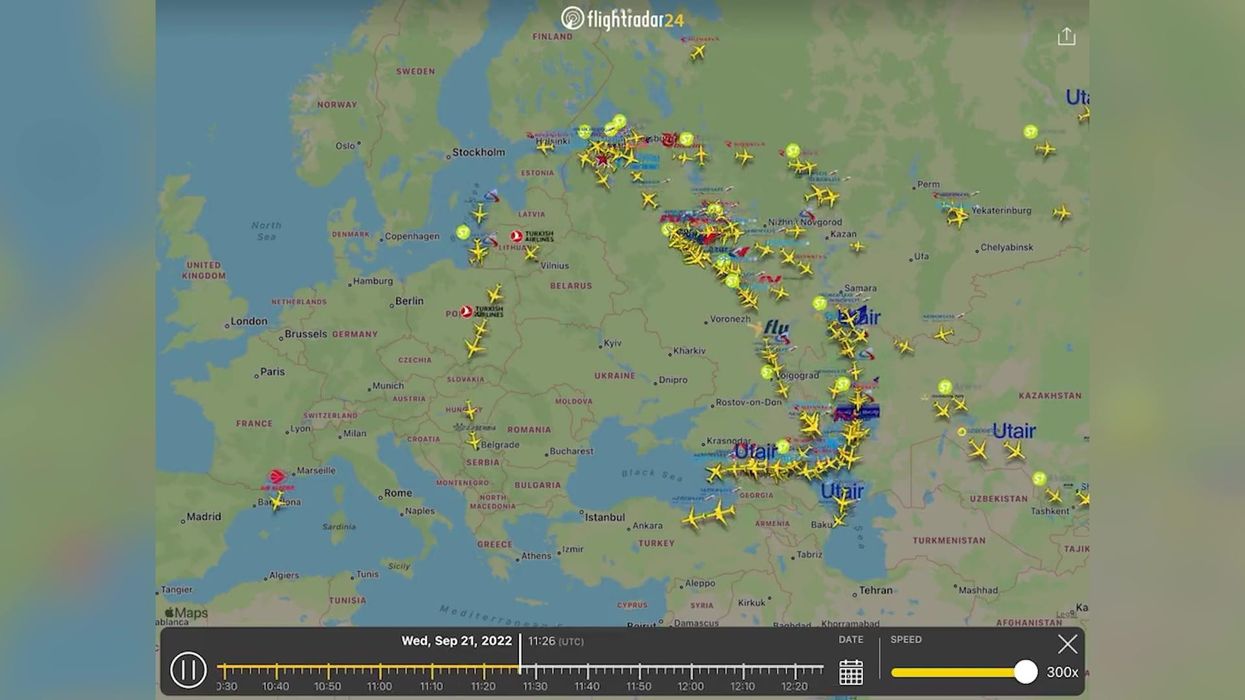Screen dimensions: 1245x700
Task: Tap the share icon
Action: click(x=1066, y=37)
